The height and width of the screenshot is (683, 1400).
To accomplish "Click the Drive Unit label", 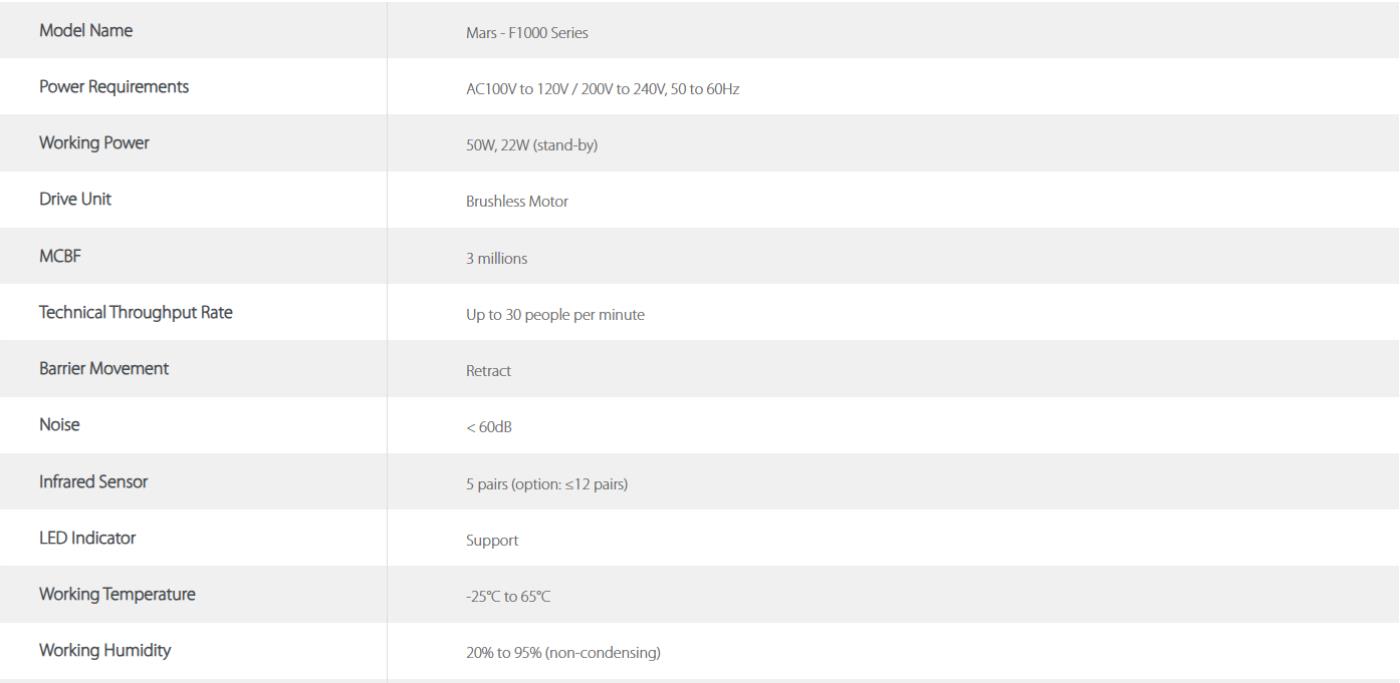I will click(75, 199).
